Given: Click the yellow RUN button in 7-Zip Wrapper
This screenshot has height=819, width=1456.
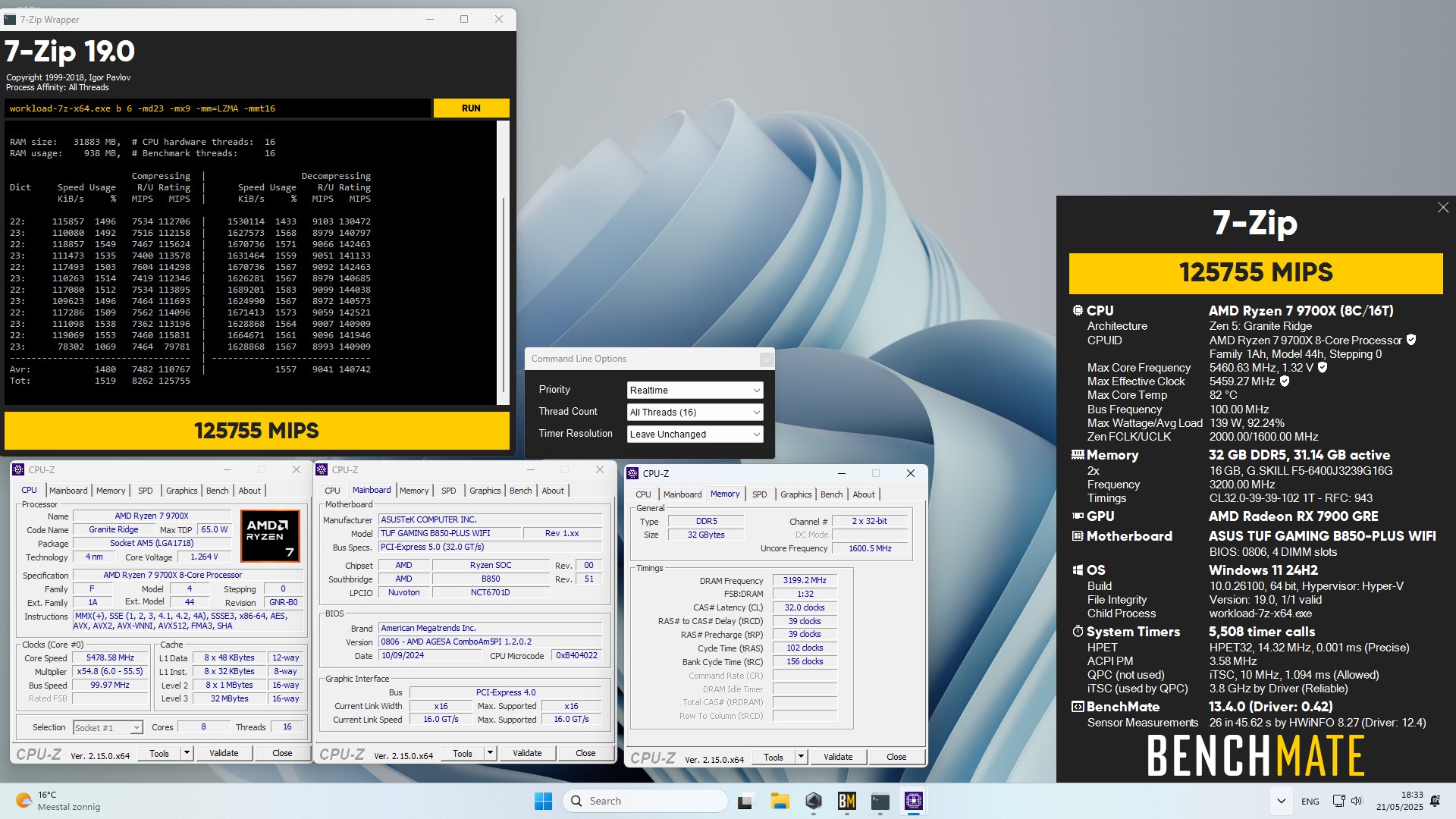Looking at the screenshot, I should click(x=471, y=108).
